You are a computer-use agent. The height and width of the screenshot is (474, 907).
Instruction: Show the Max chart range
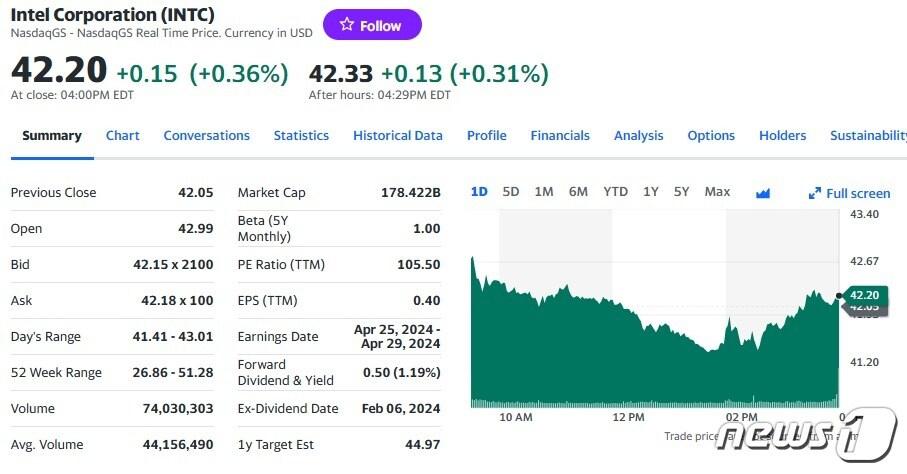click(717, 192)
